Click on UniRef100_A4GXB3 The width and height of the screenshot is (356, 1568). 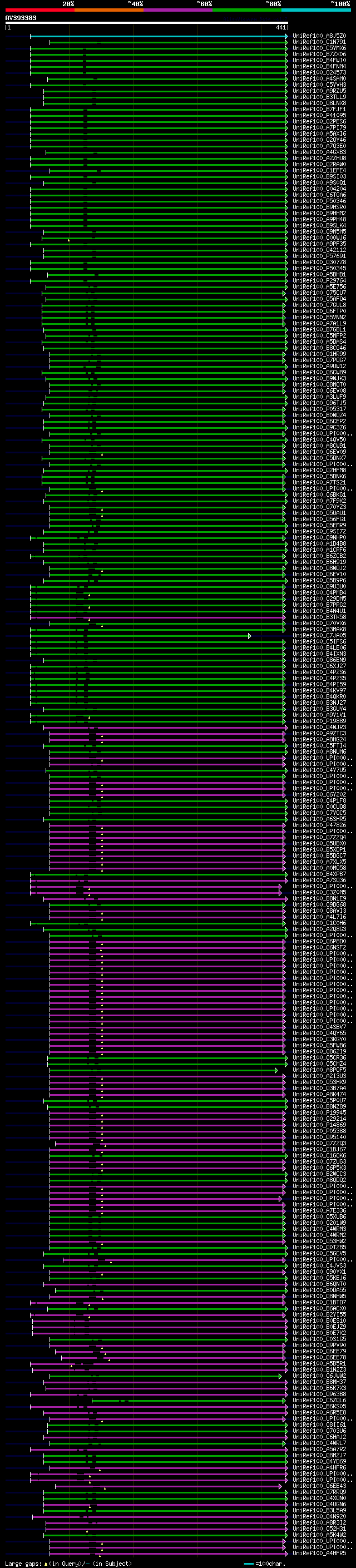(319, 152)
